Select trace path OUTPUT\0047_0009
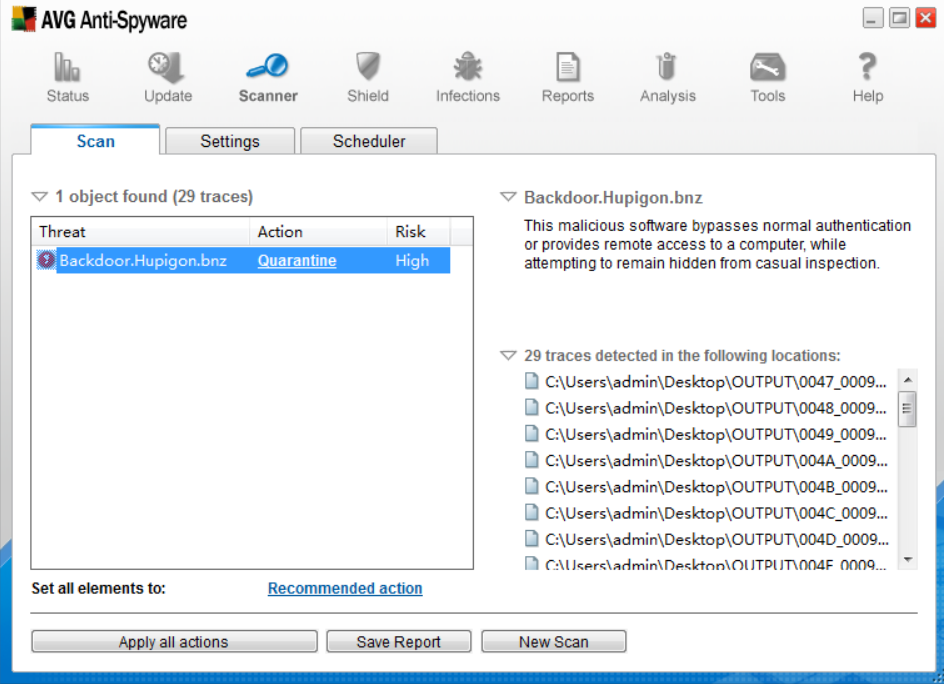The height and width of the screenshot is (684, 944). [x=716, y=382]
